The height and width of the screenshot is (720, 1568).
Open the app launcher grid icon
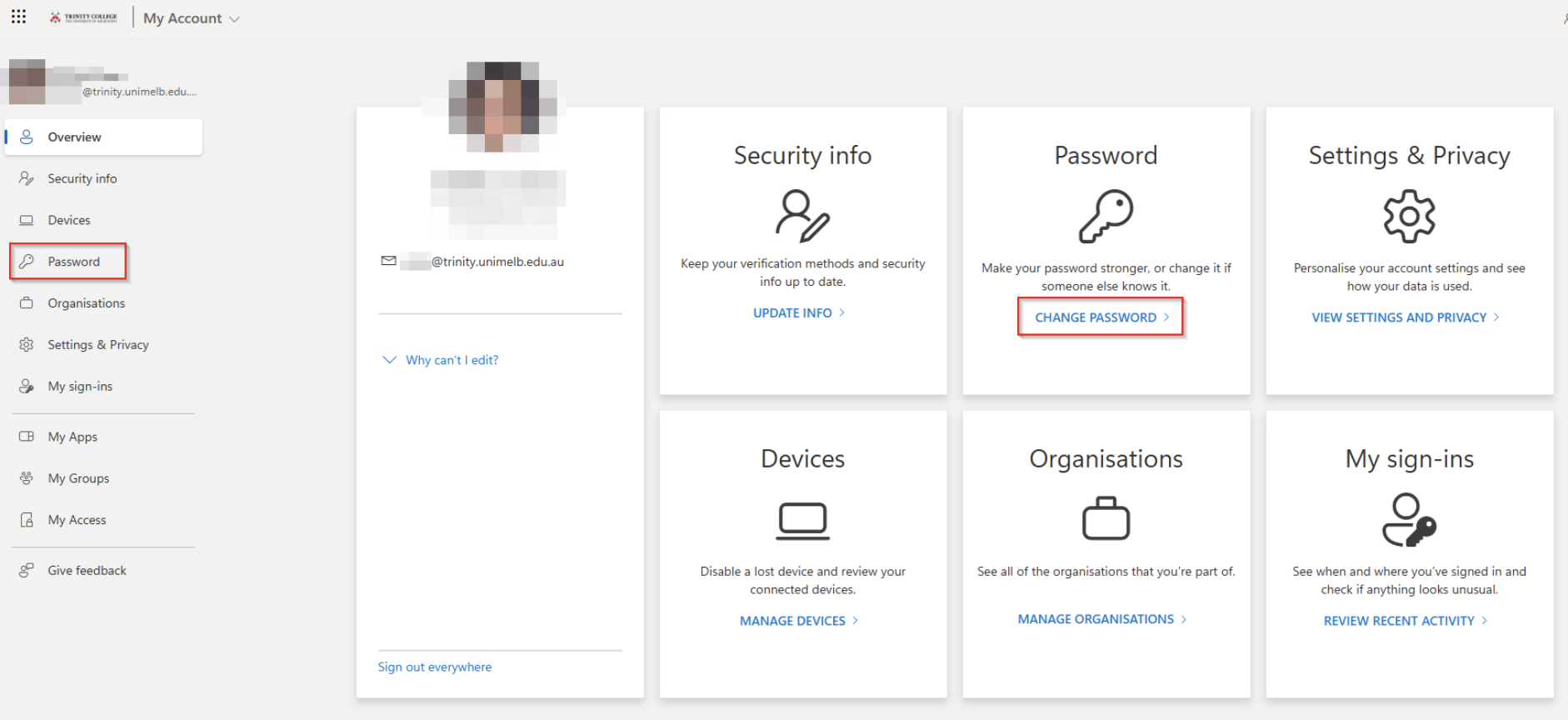[x=18, y=17]
